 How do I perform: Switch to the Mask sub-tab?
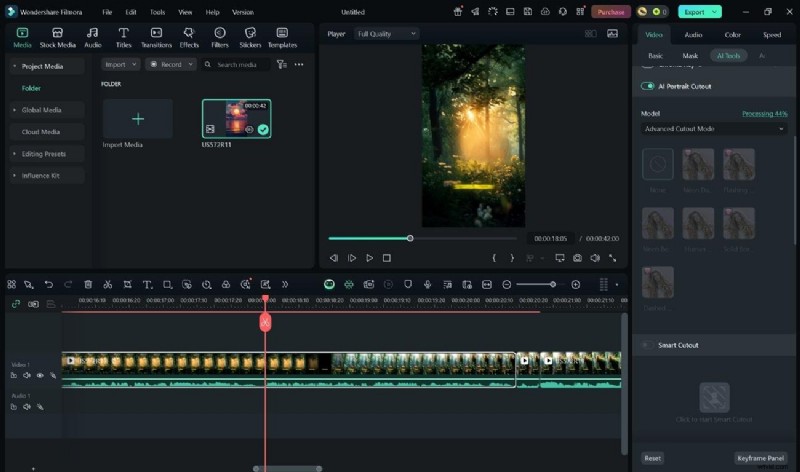coord(690,56)
